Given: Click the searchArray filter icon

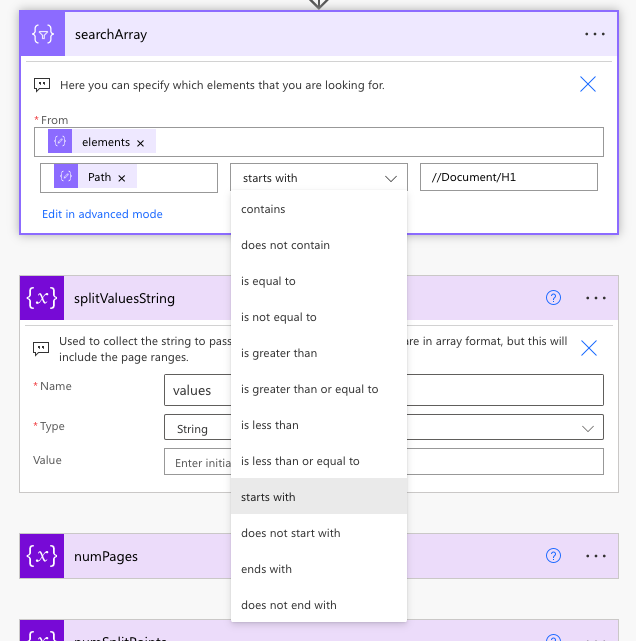Looking at the screenshot, I should [43, 34].
